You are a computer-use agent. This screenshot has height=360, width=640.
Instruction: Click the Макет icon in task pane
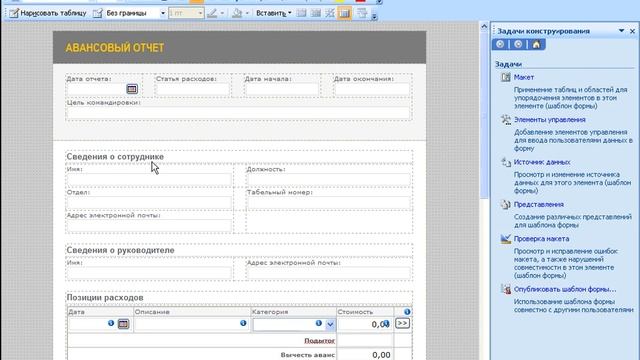coord(506,77)
